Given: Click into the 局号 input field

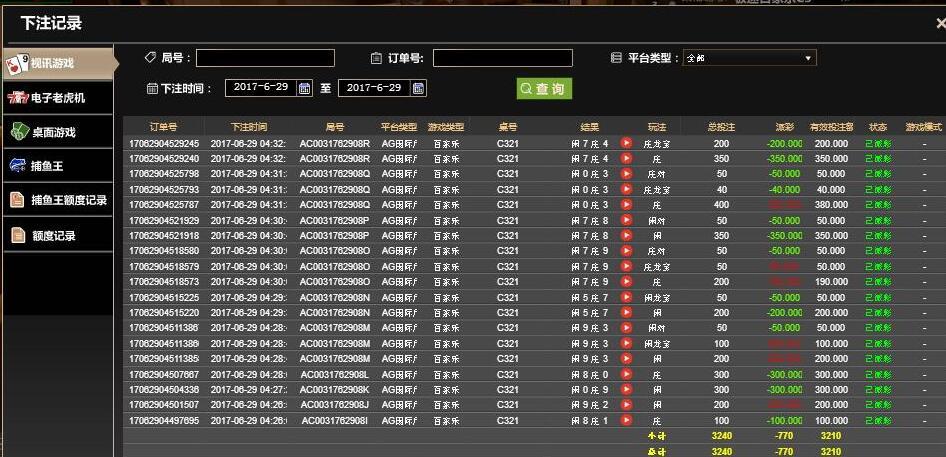Looking at the screenshot, I should click(x=265, y=58).
